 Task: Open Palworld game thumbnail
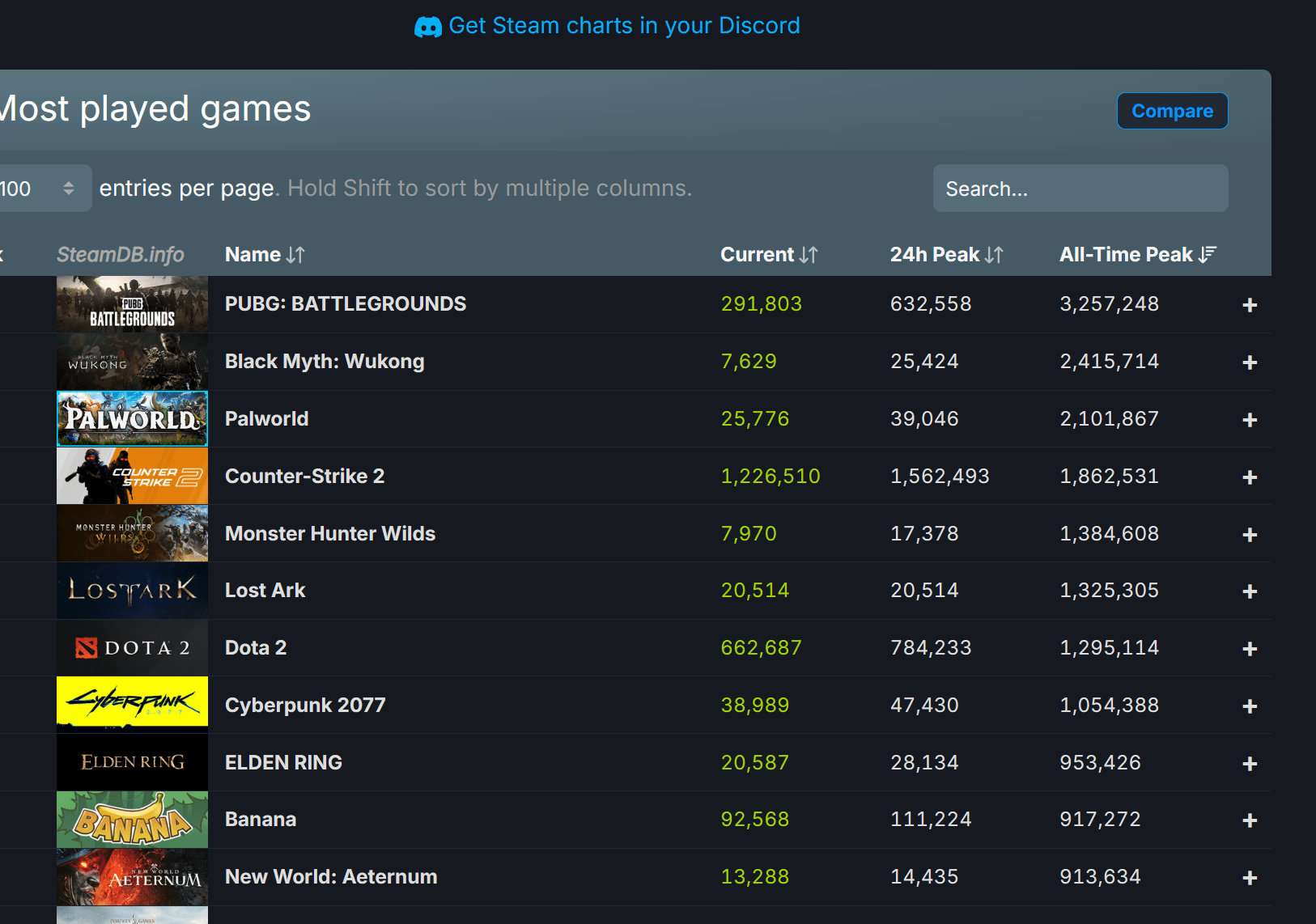coord(132,419)
